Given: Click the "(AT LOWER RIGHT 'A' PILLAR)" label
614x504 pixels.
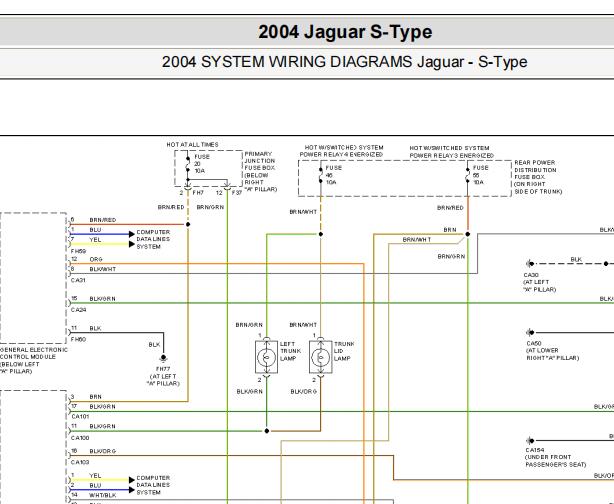Looking at the screenshot, I should tap(553, 354).
